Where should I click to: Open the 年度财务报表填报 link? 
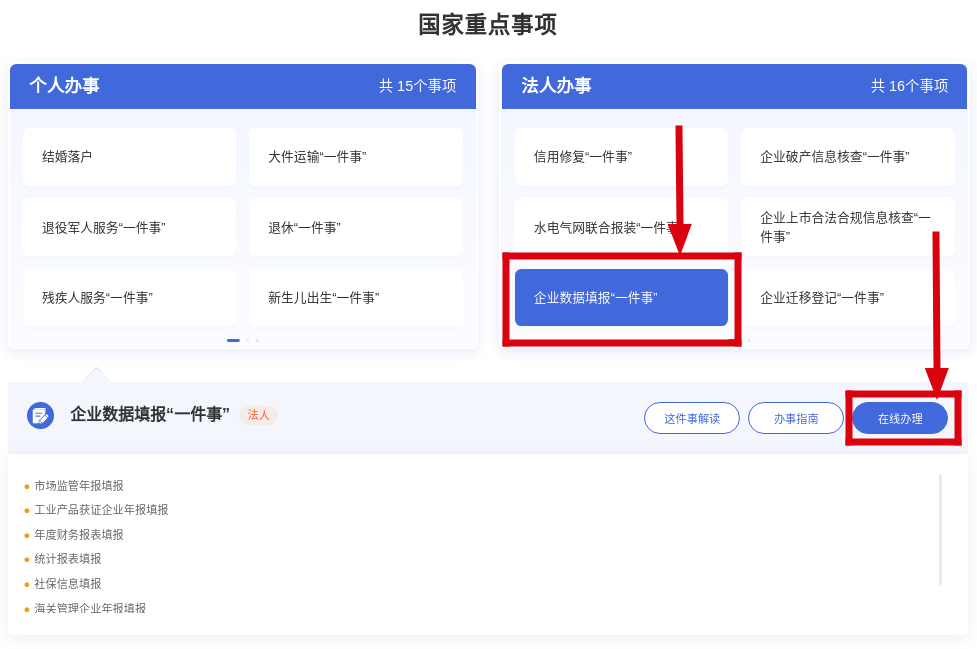click(79, 535)
